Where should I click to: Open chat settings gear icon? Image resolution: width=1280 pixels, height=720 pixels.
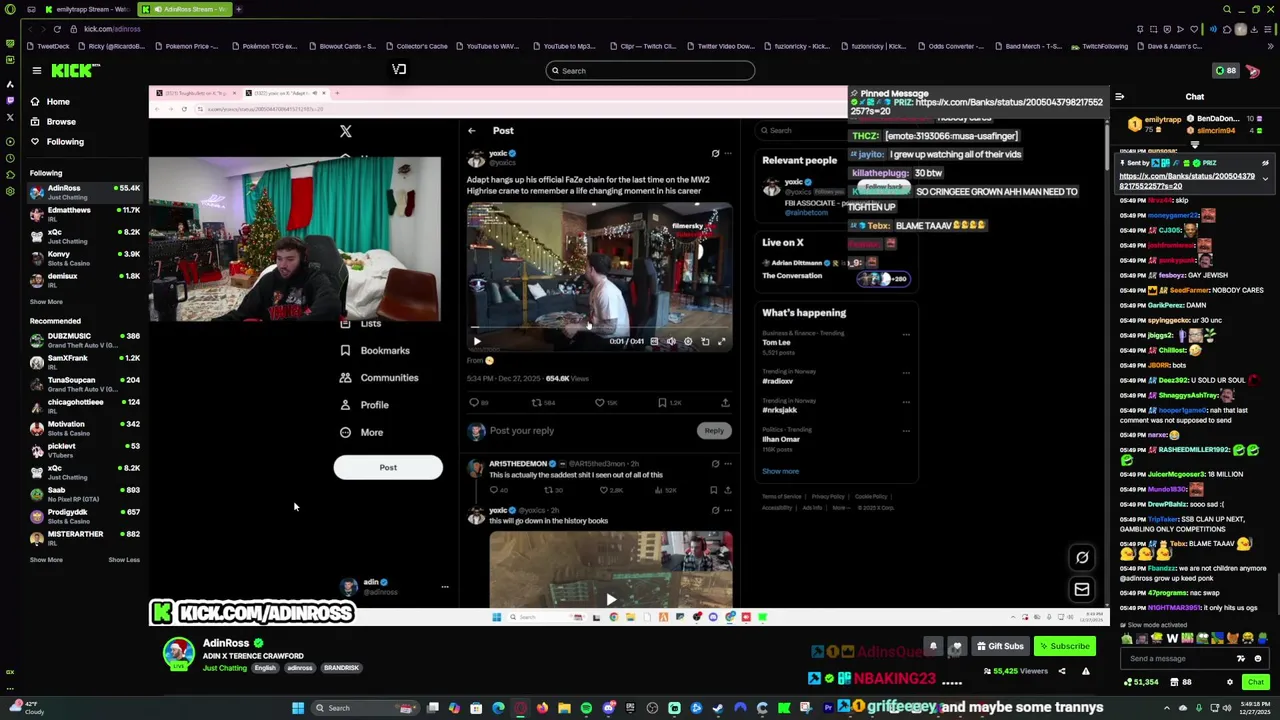point(1230,682)
